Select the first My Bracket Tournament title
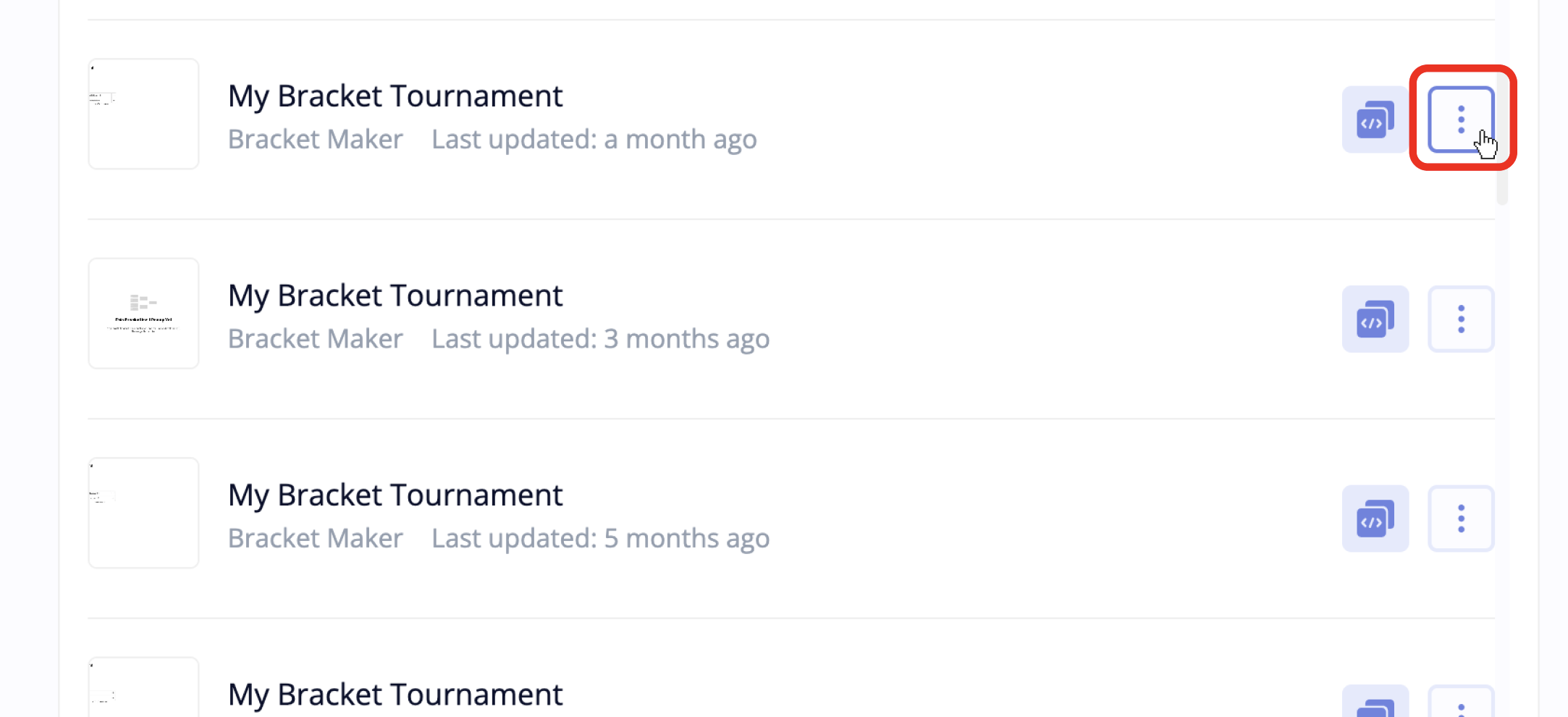Screen dimensions: 1568x717 click(x=395, y=95)
